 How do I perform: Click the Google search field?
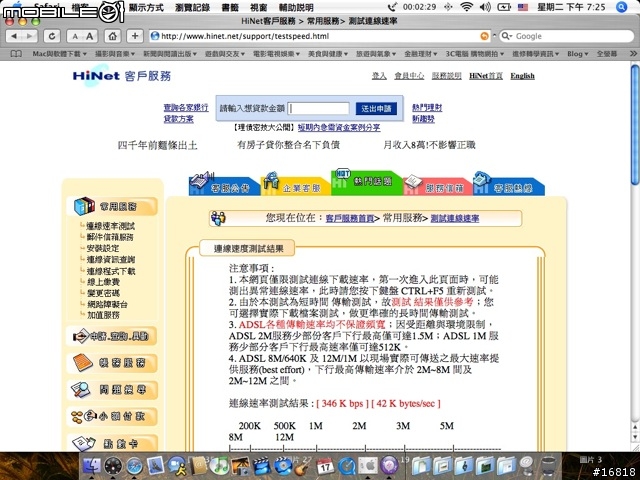pyautogui.click(x=567, y=36)
